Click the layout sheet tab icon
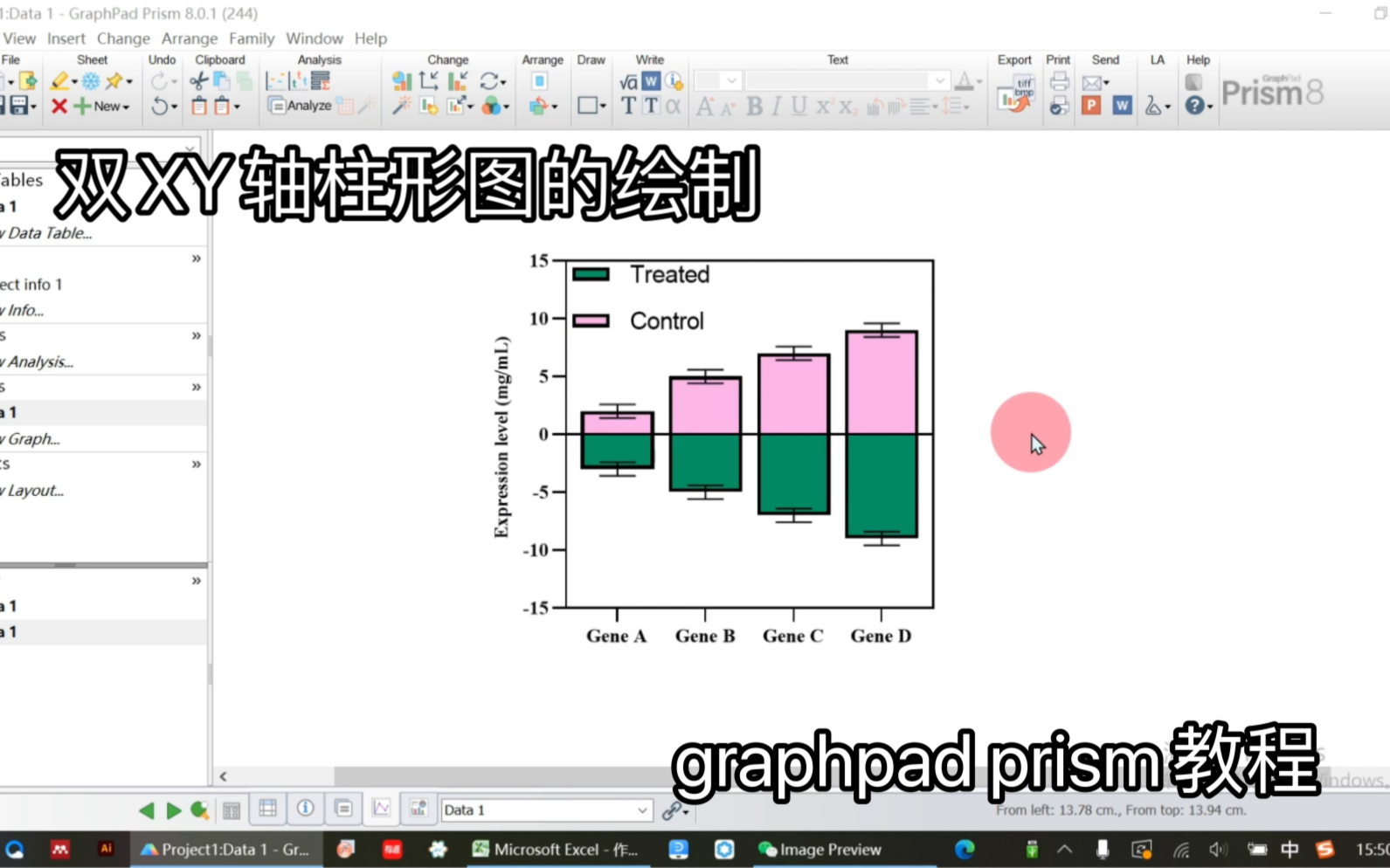Image resolution: width=1390 pixels, height=868 pixels. click(x=419, y=809)
